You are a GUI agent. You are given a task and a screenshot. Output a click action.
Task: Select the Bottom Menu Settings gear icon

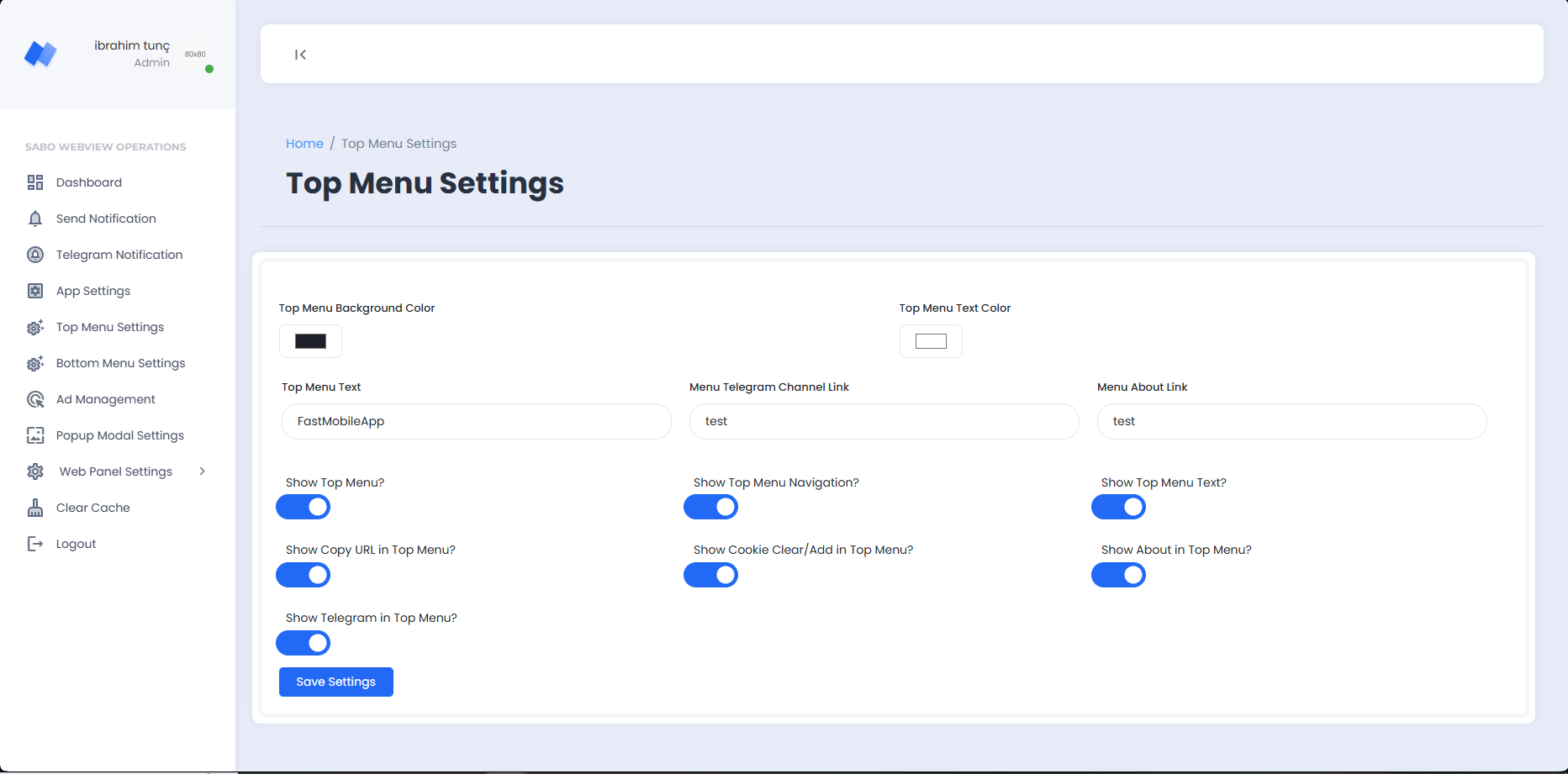[x=34, y=362]
